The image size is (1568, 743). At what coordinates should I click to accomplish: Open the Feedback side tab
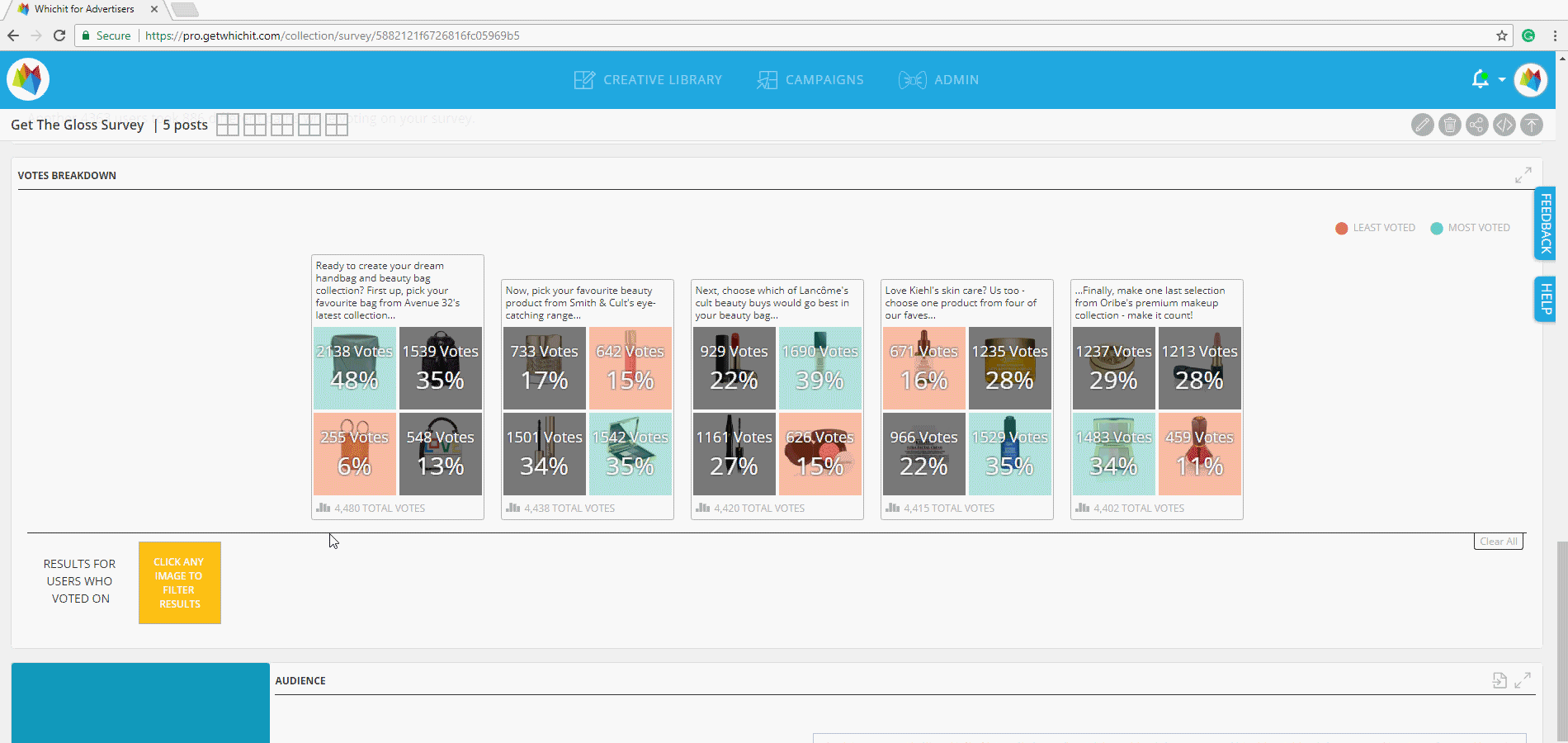(x=1545, y=223)
